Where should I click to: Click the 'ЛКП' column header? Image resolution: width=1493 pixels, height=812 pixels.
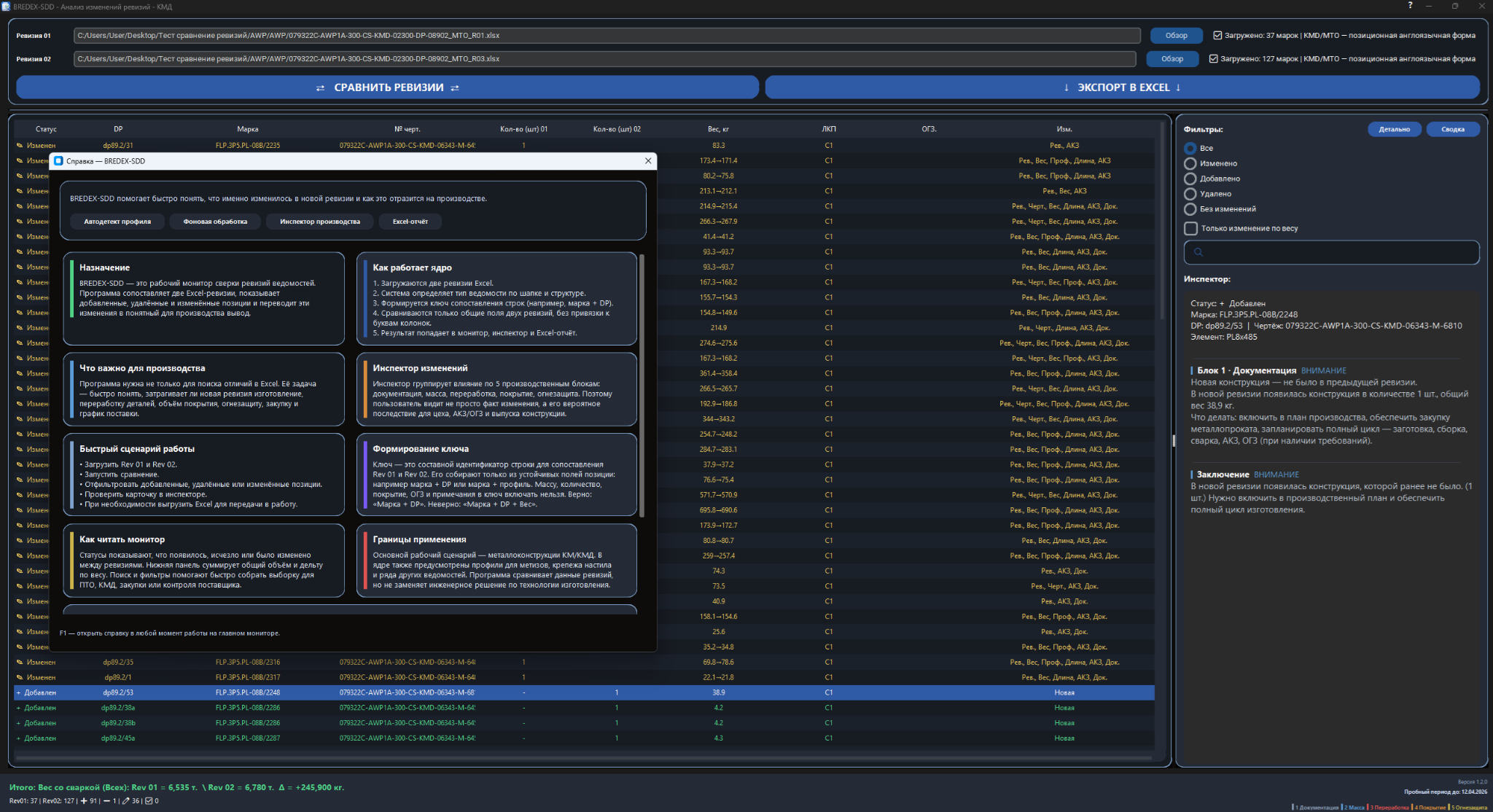829,130
